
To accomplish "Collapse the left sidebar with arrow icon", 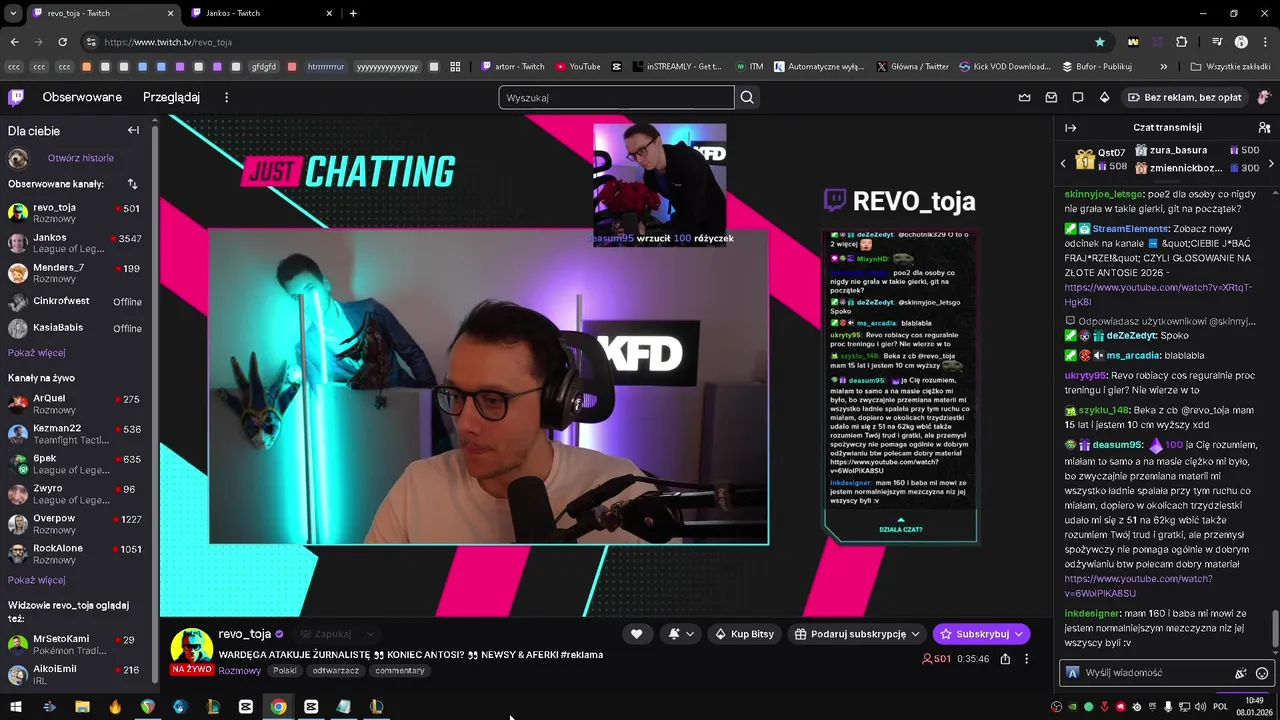I will tap(133, 130).
